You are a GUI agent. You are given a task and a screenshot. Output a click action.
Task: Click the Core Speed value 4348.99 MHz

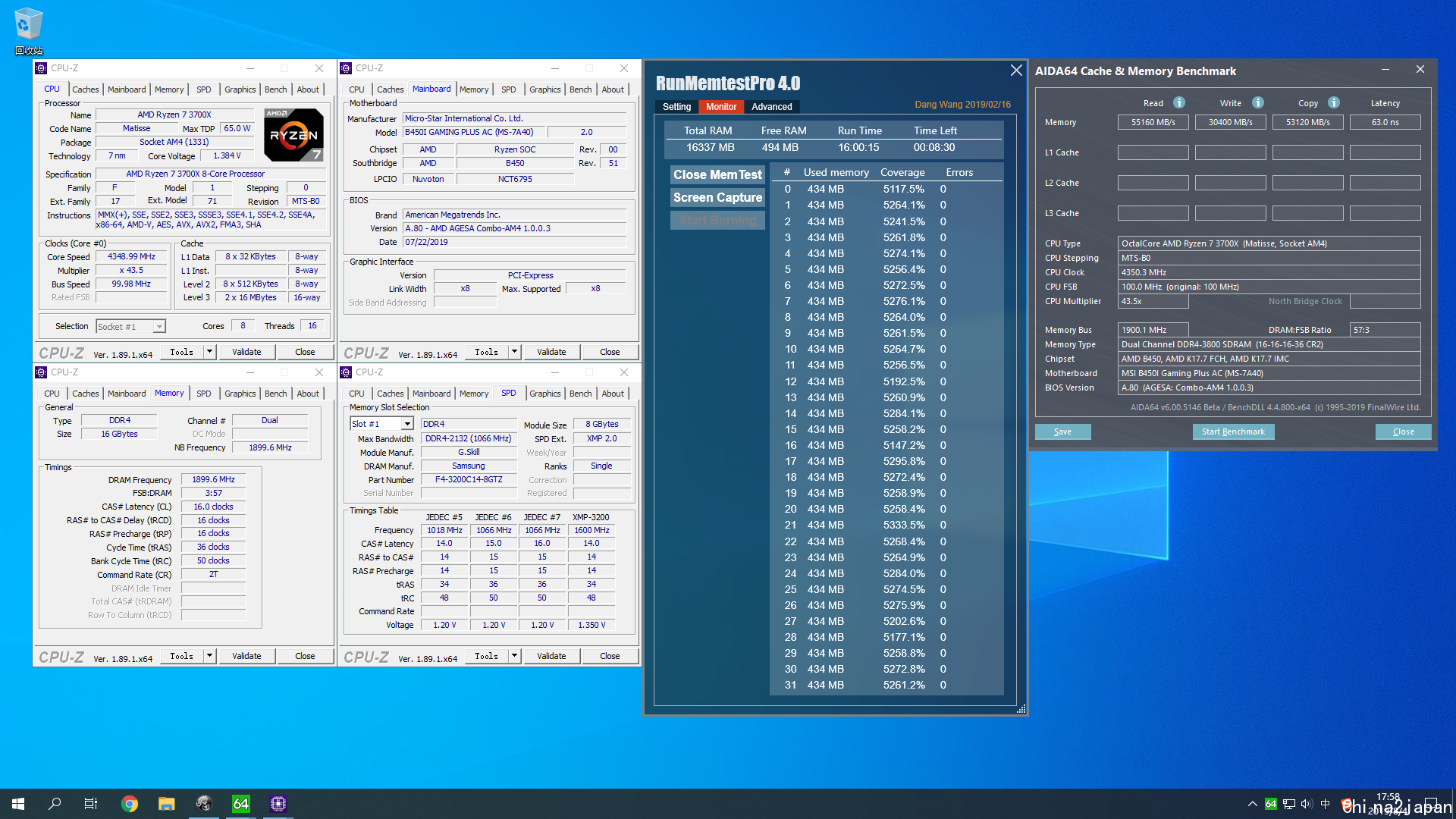(x=131, y=257)
